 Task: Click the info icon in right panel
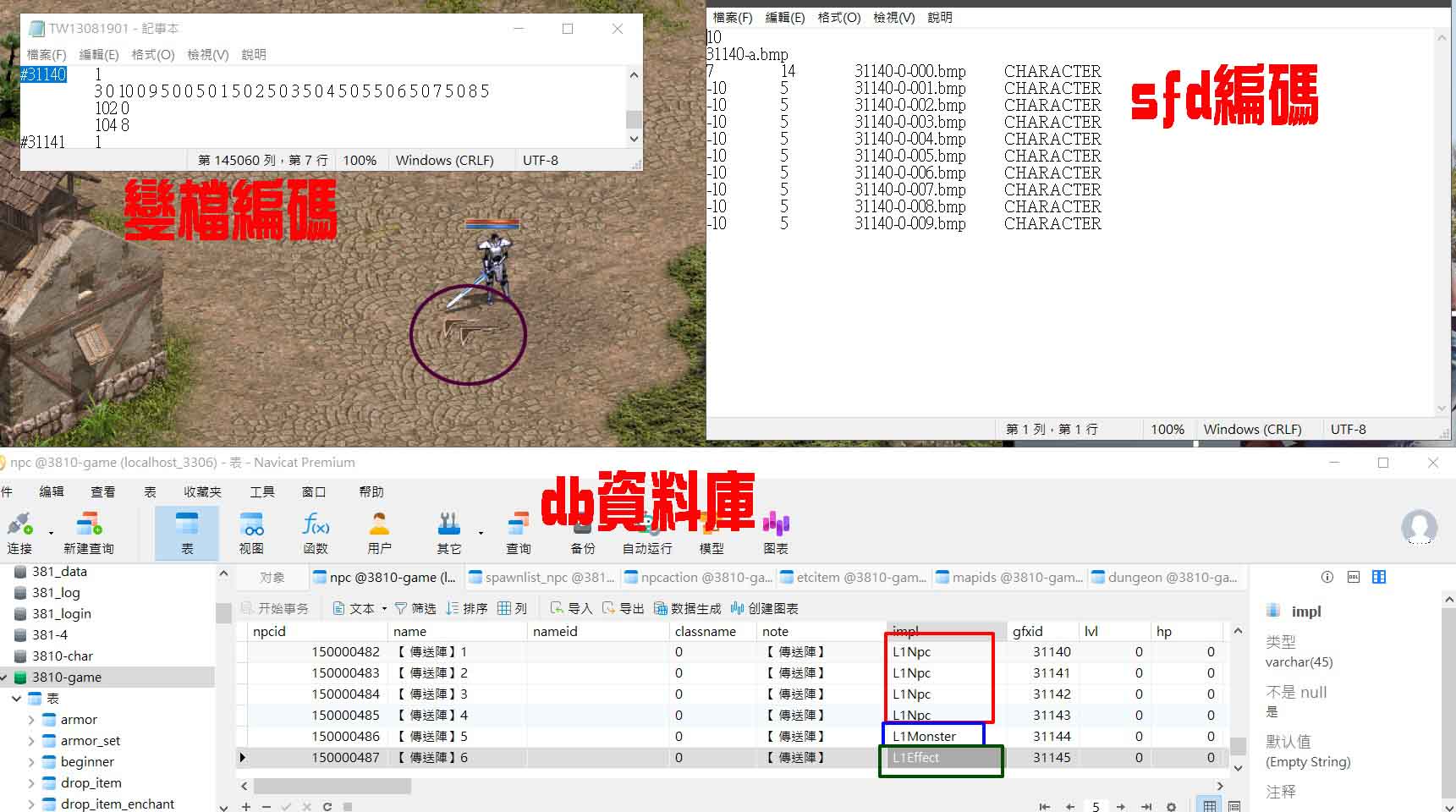[x=1327, y=577]
